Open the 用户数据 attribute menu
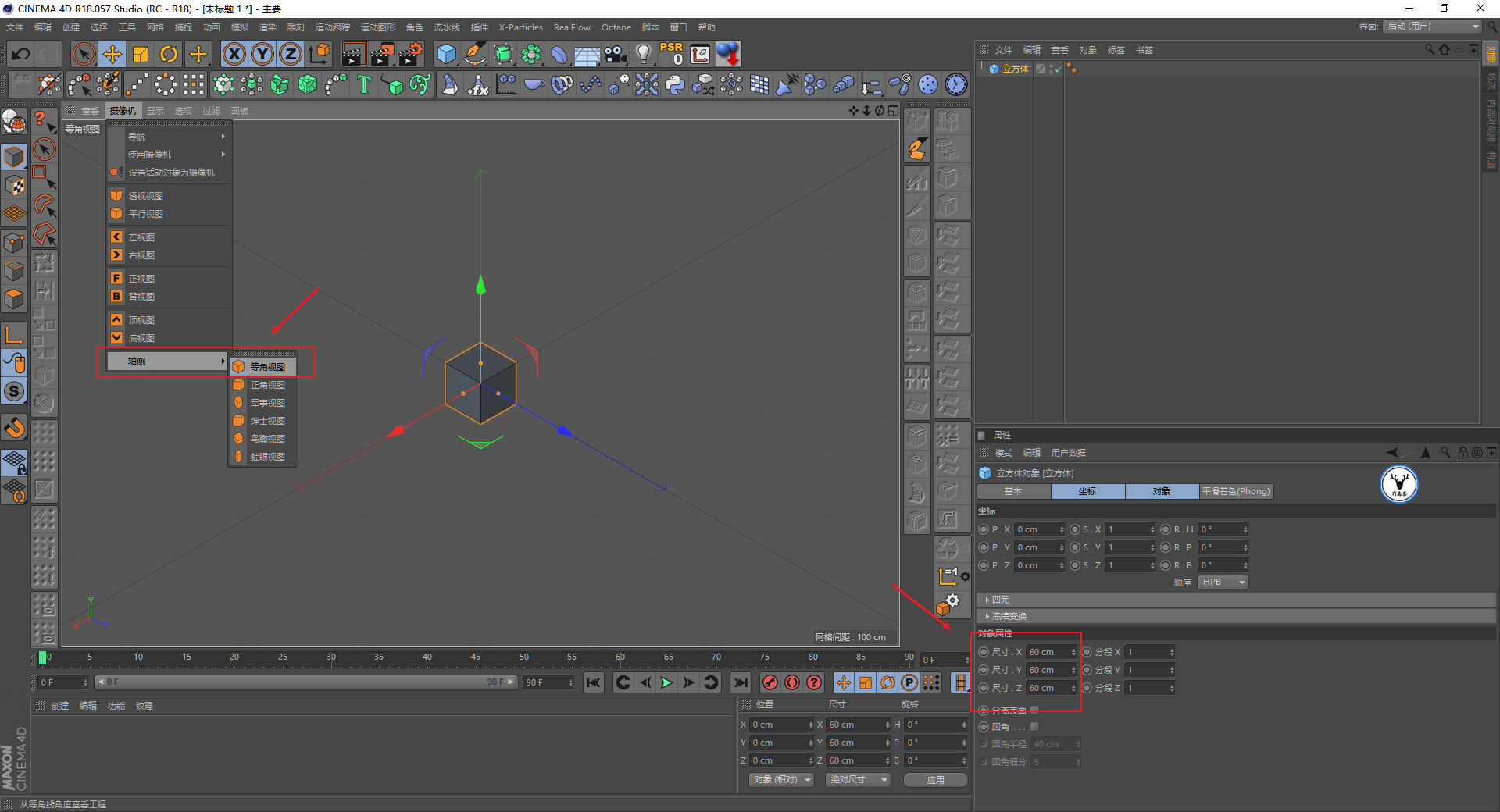The image size is (1500, 812). (x=1068, y=453)
